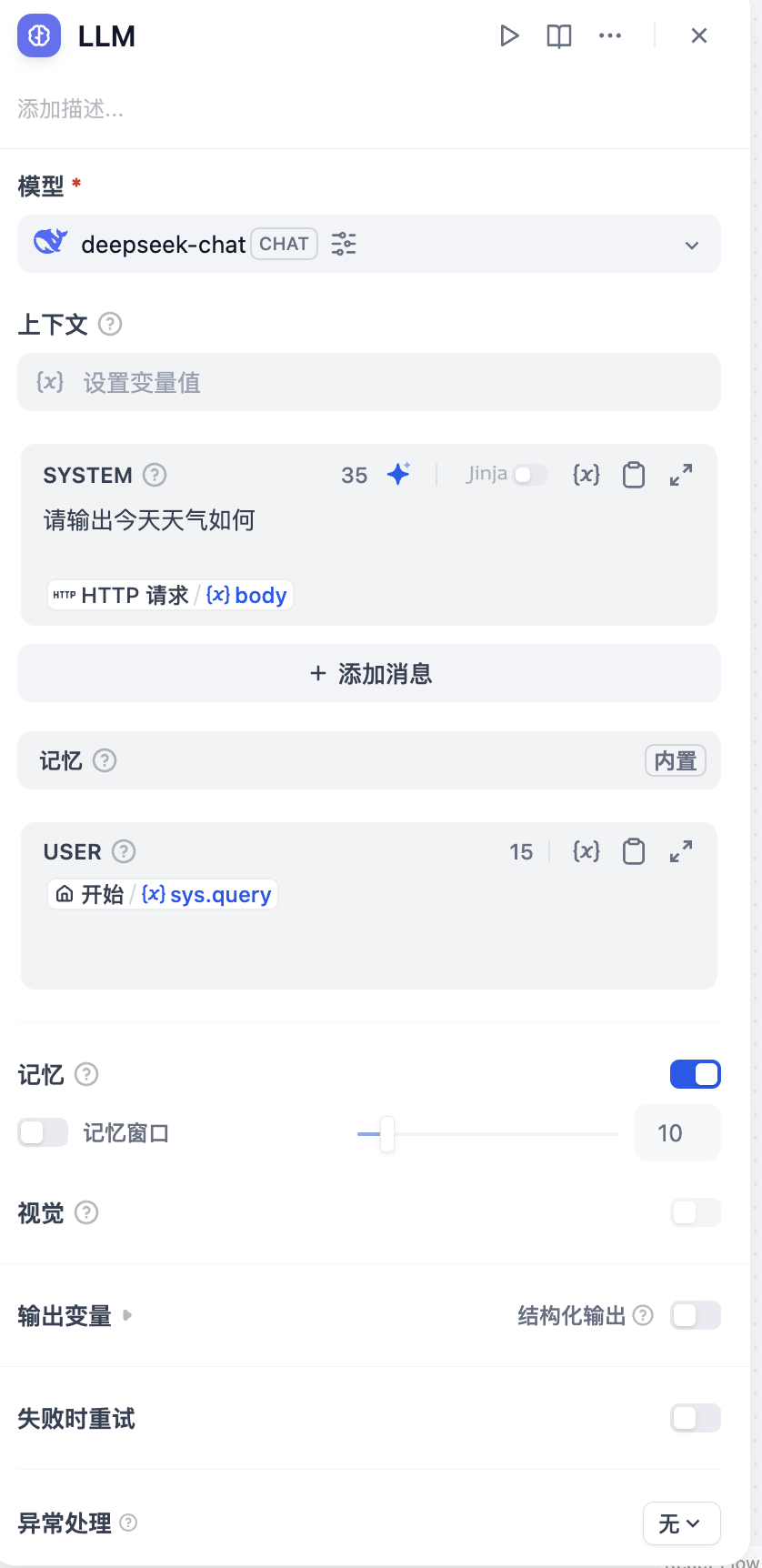Viewport: 762px width, 1568px height.
Task: Click the 添加消息 button
Action: coord(369,673)
